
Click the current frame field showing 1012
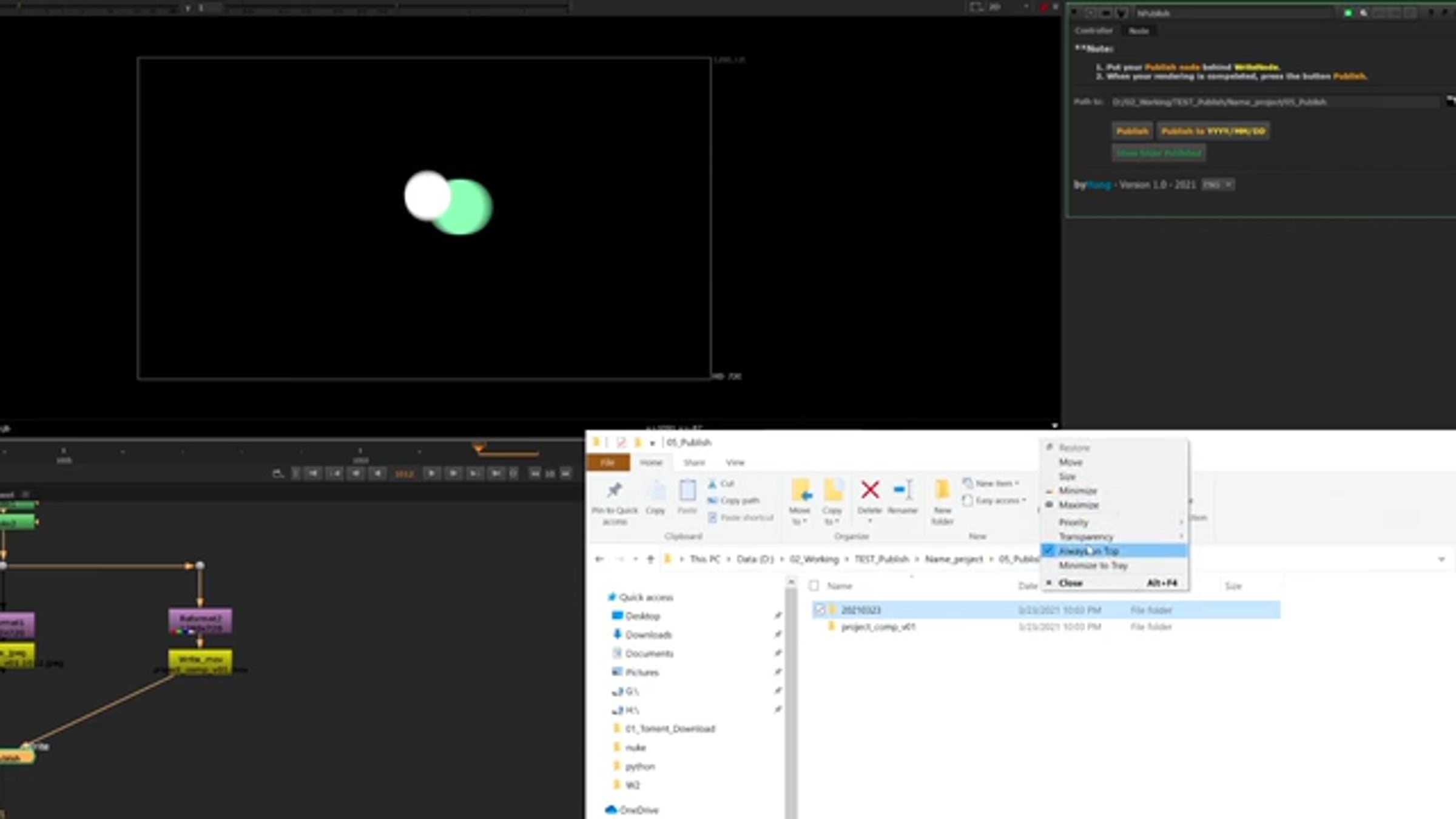[404, 474]
